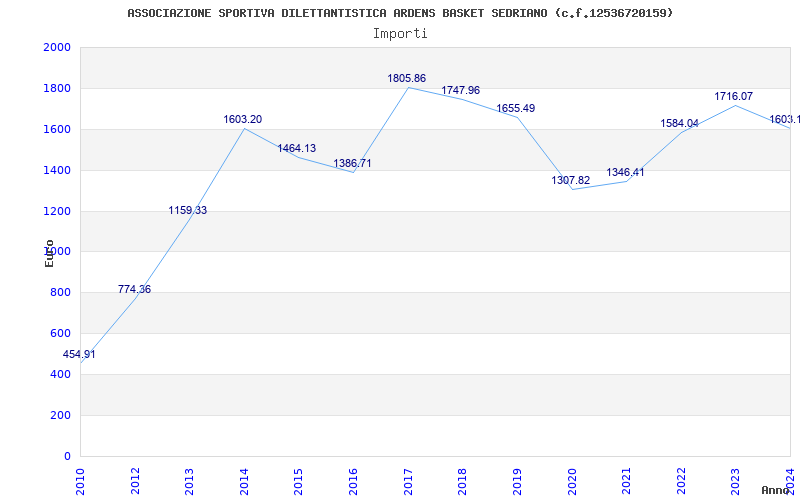This screenshot has height=500, width=800.
Task: Click the 2016 x-axis year label
Action: click(x=353, y=481)
